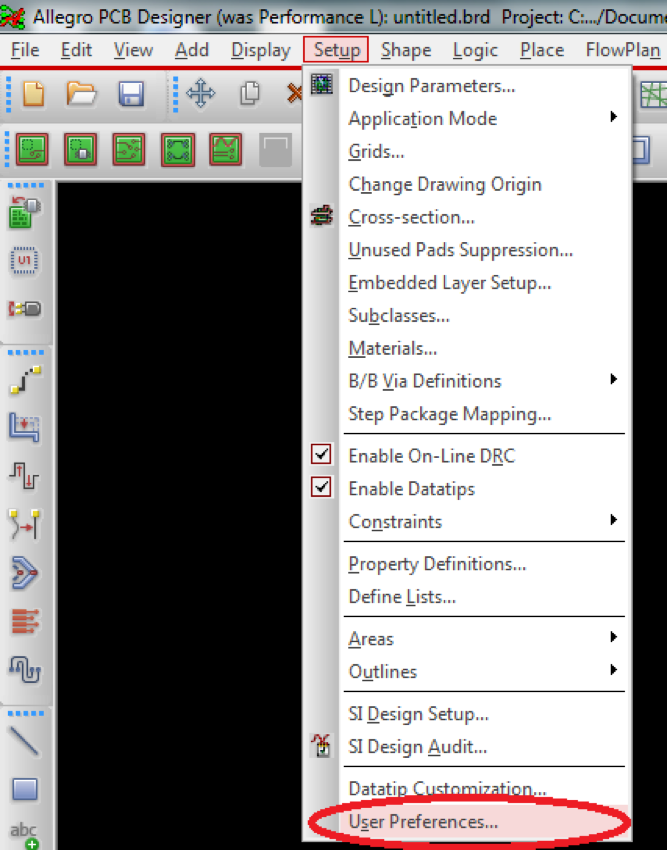Click the yellow-dot pin routing icon
The height and width of the screenshot is (850, 667).
point(24,524)
